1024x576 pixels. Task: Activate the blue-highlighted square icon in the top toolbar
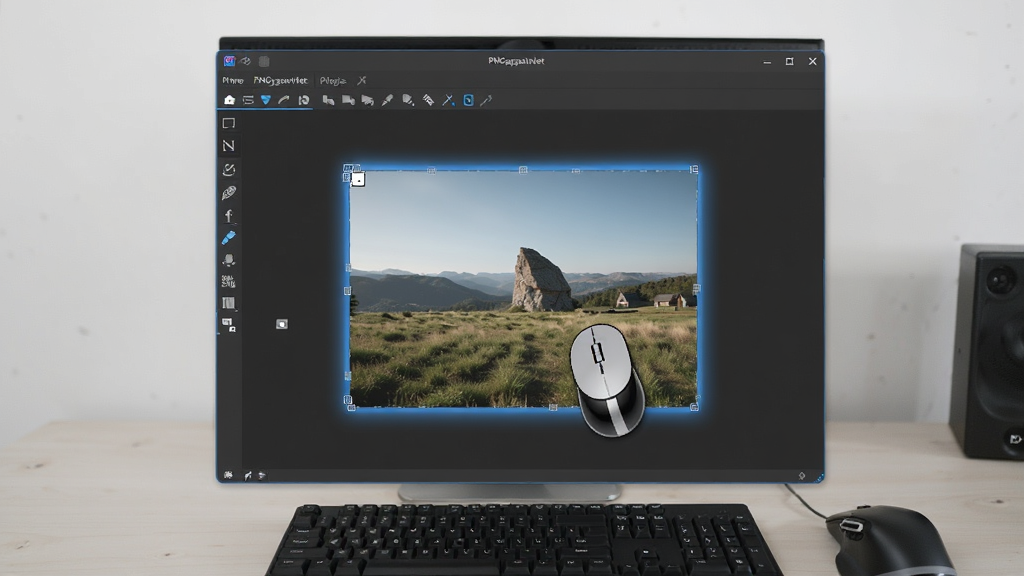click(468, 100)
